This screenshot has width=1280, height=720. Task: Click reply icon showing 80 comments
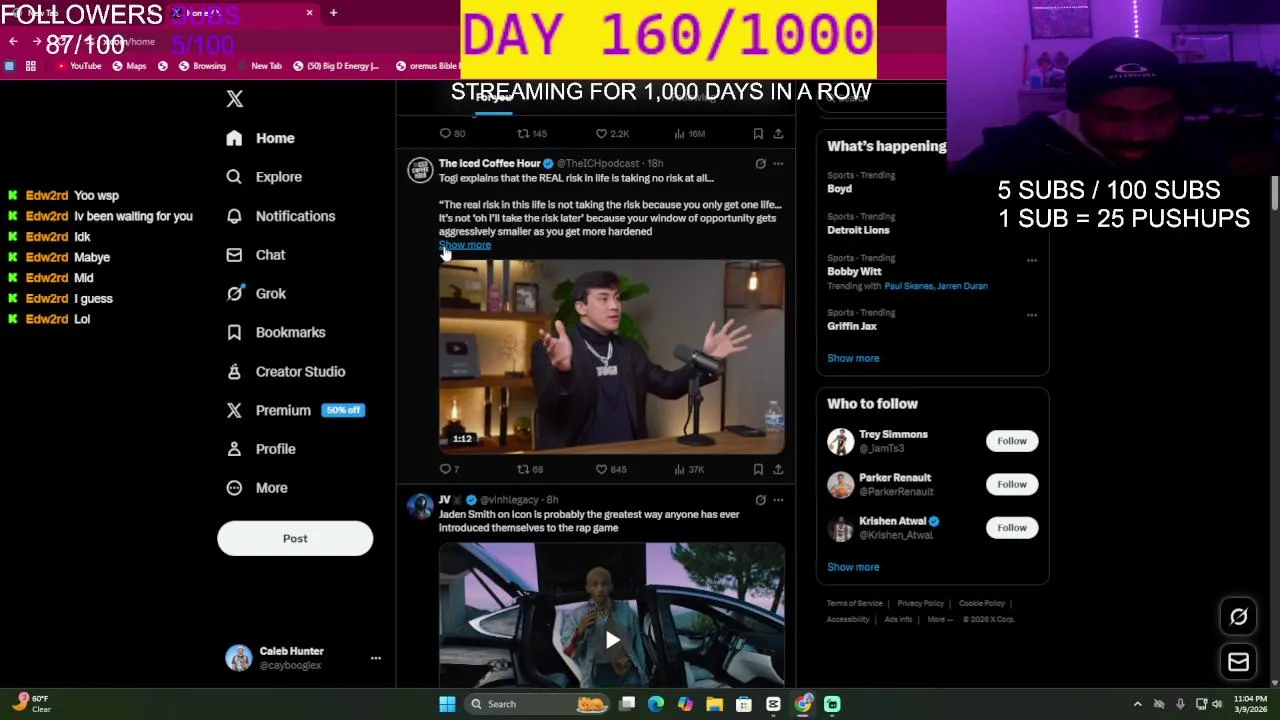[446, 133]
